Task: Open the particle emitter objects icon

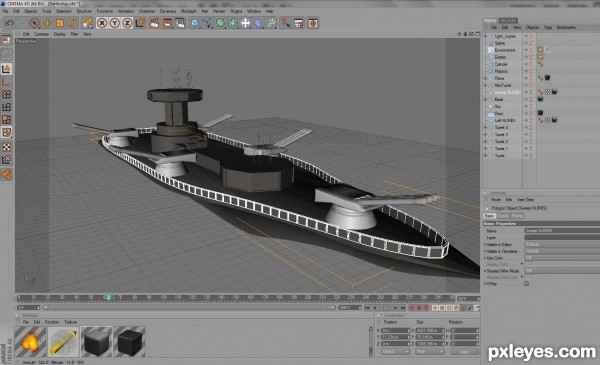Action: click(271, 23)
